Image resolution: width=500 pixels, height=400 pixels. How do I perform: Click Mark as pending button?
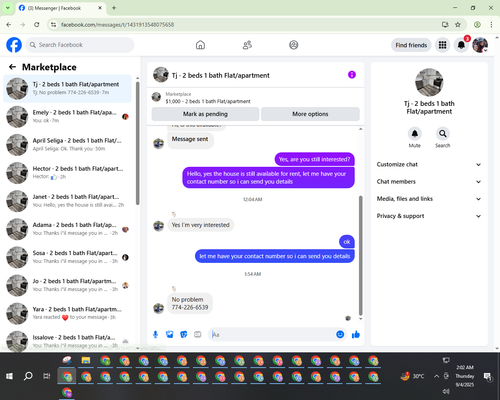[205, 114]
